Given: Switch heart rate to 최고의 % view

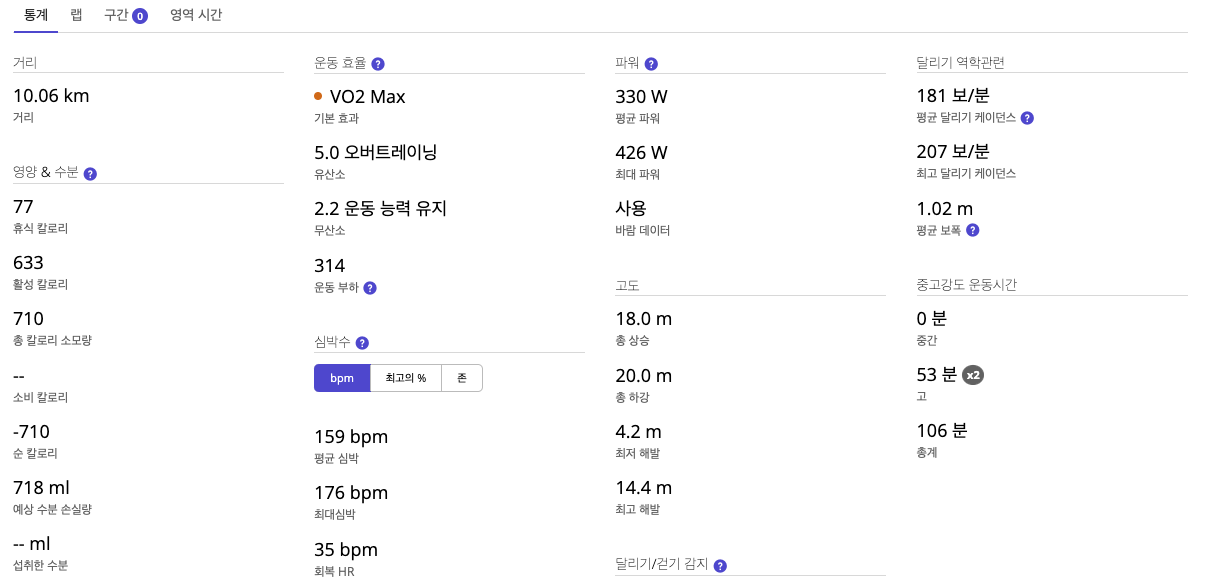Looking at the screenshot, I should click(x=406, y=378).
